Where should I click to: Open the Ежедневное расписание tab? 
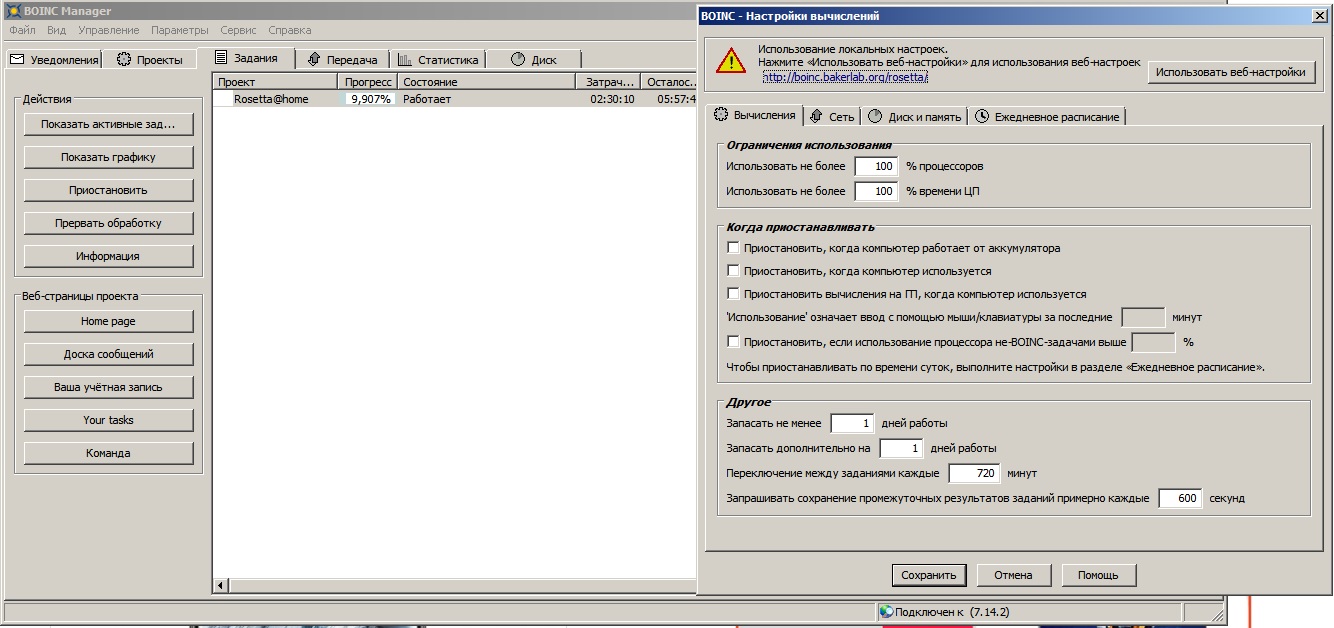[1048, 117]
